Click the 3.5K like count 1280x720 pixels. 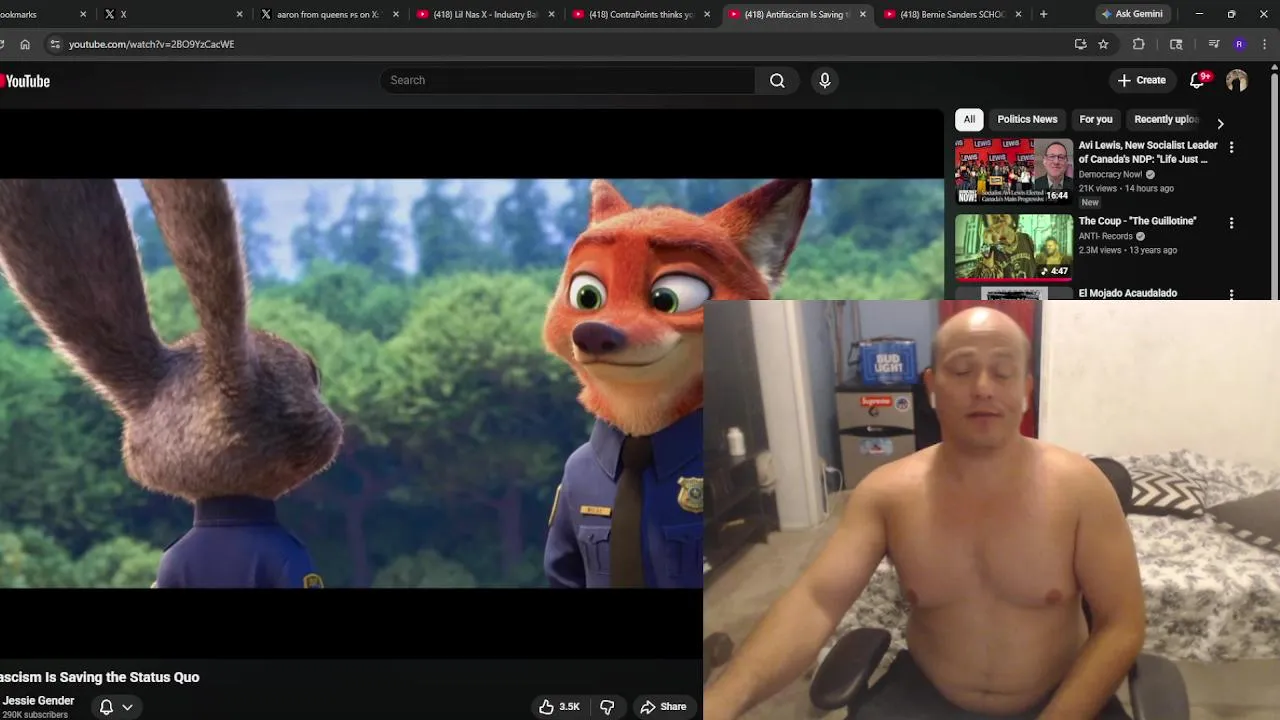[x=569, y=707]
